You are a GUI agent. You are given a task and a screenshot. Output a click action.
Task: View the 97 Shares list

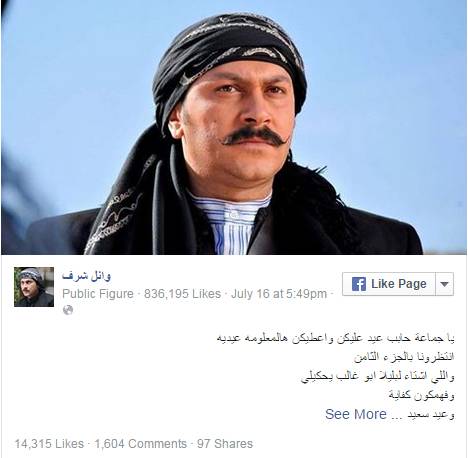[x=225, y=444]
